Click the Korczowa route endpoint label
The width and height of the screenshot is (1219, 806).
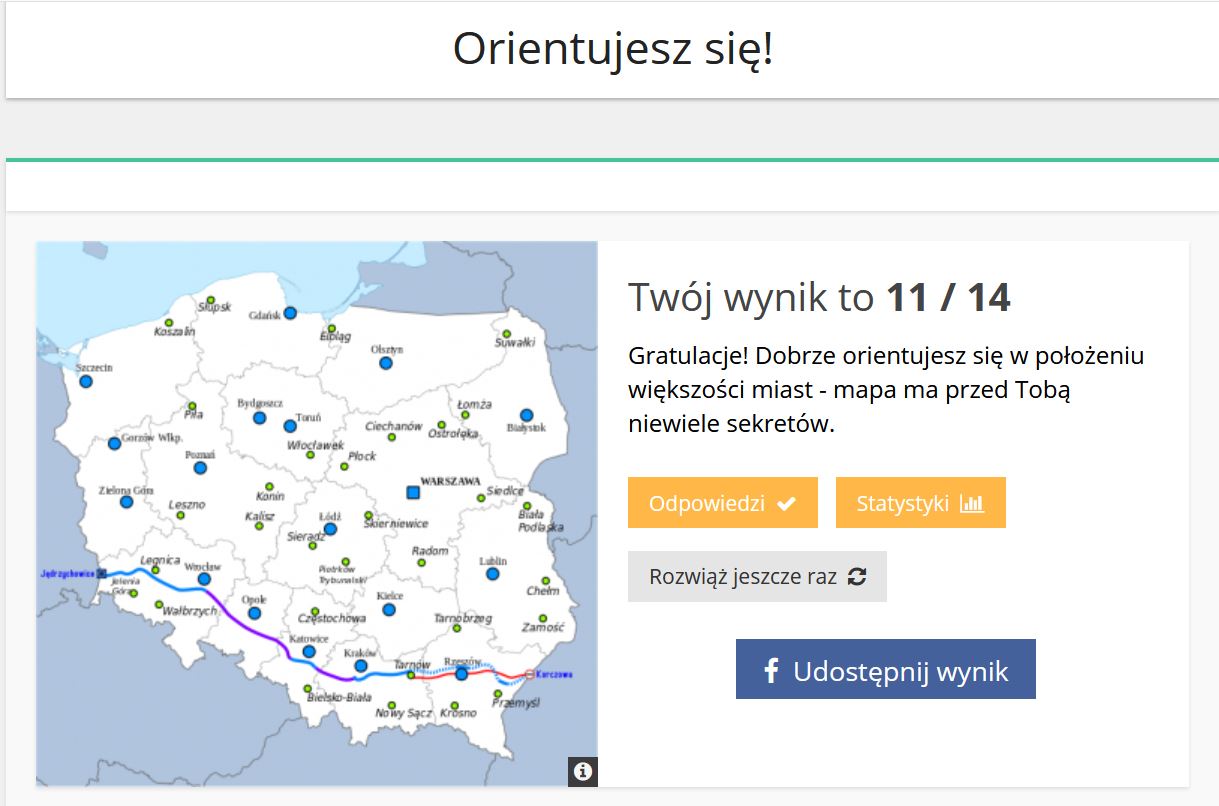pos(555,674)
